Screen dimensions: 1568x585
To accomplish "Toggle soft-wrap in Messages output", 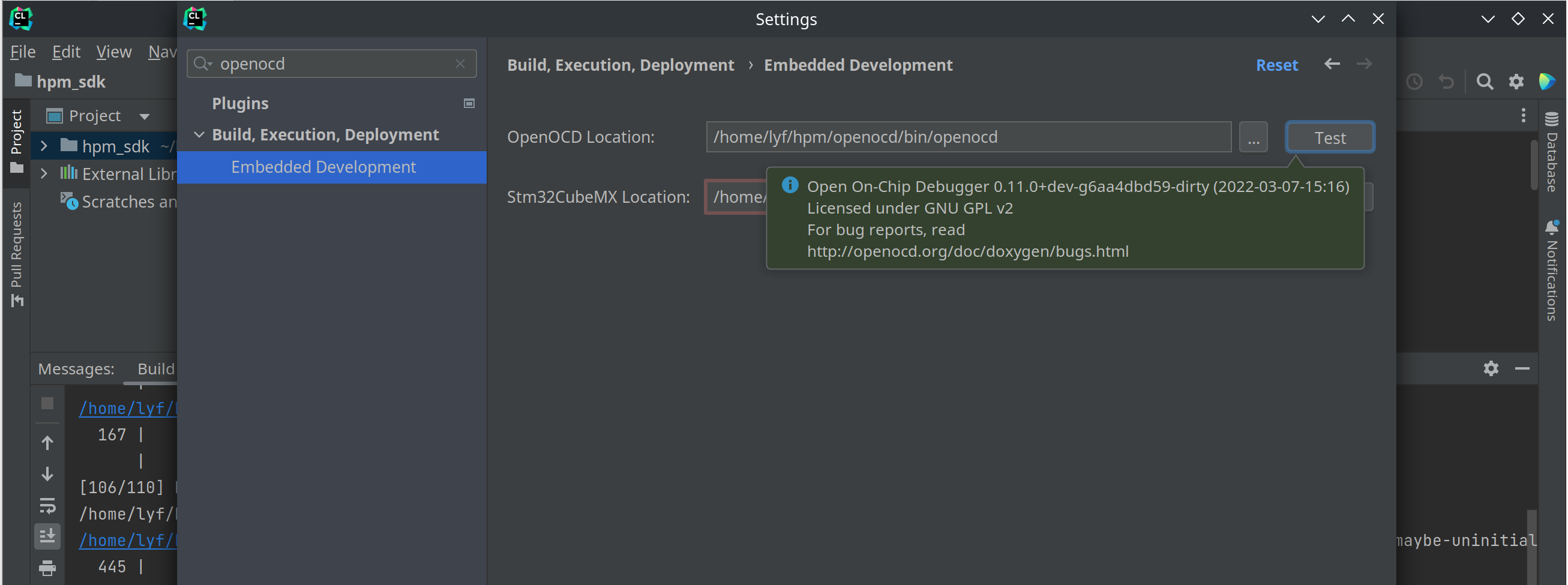I will (47, 505).
